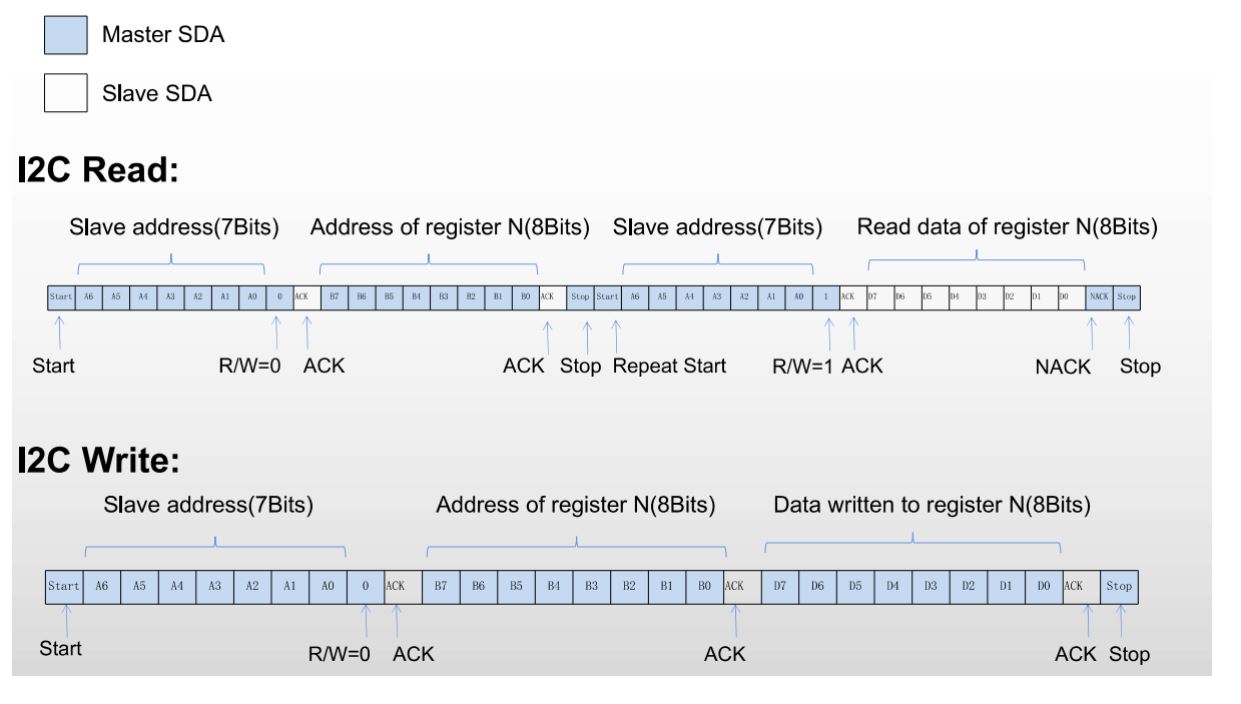This screenshot has height=704, width=1241.
Task: Click the NACK cell in the read sequence
Action: click(x=1099, y=297)
